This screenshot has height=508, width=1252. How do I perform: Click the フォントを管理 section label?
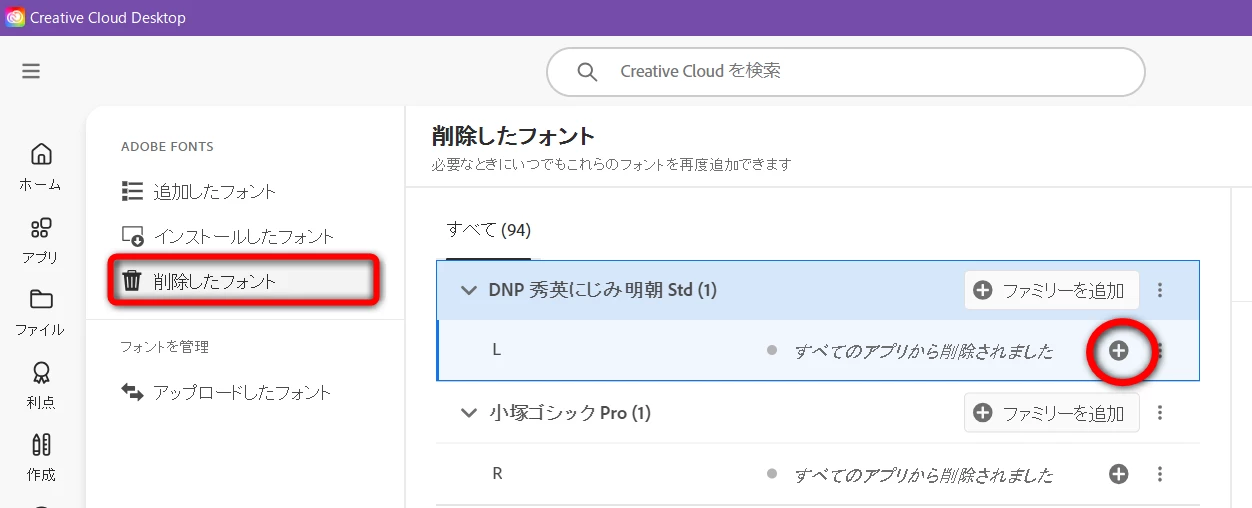(165, 347)
